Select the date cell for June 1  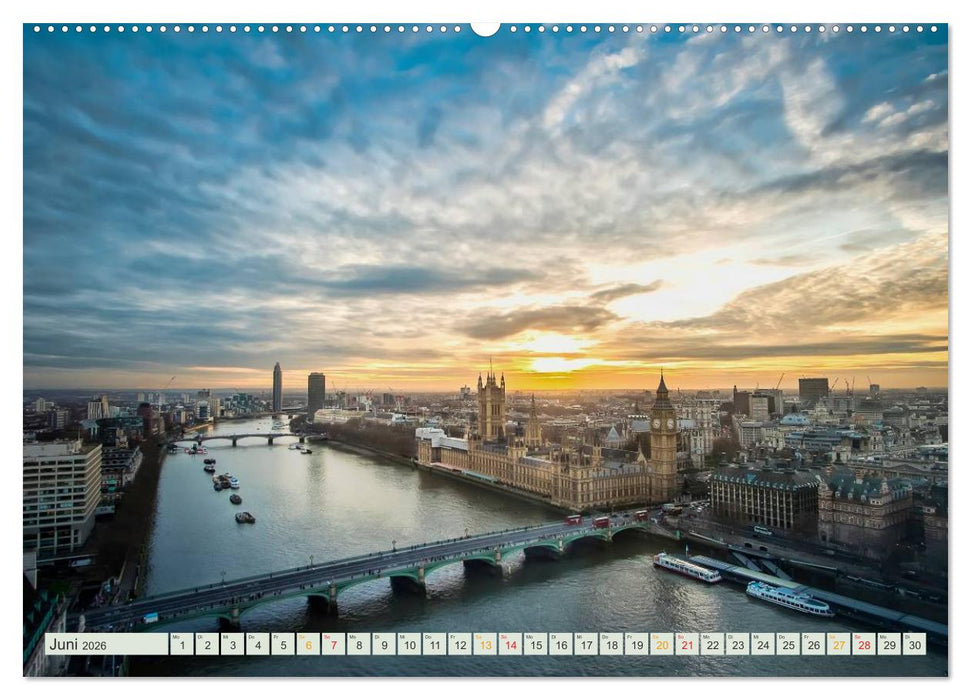(181, 645)
